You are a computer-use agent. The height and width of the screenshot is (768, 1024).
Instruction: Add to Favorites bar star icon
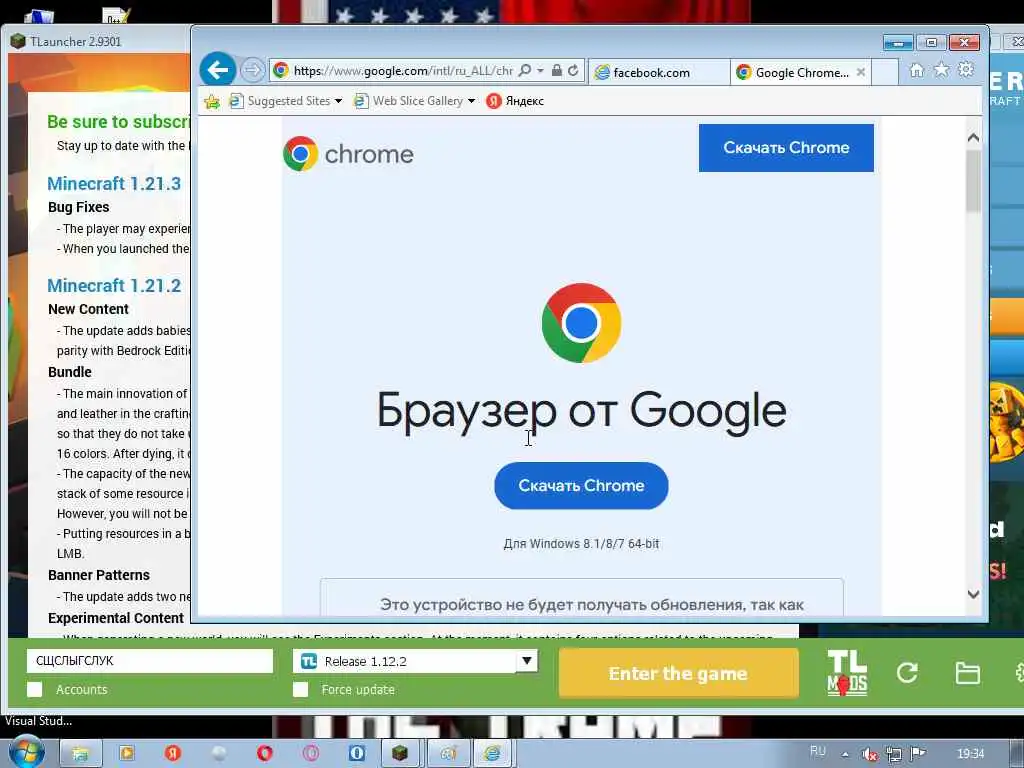point(212,101)
